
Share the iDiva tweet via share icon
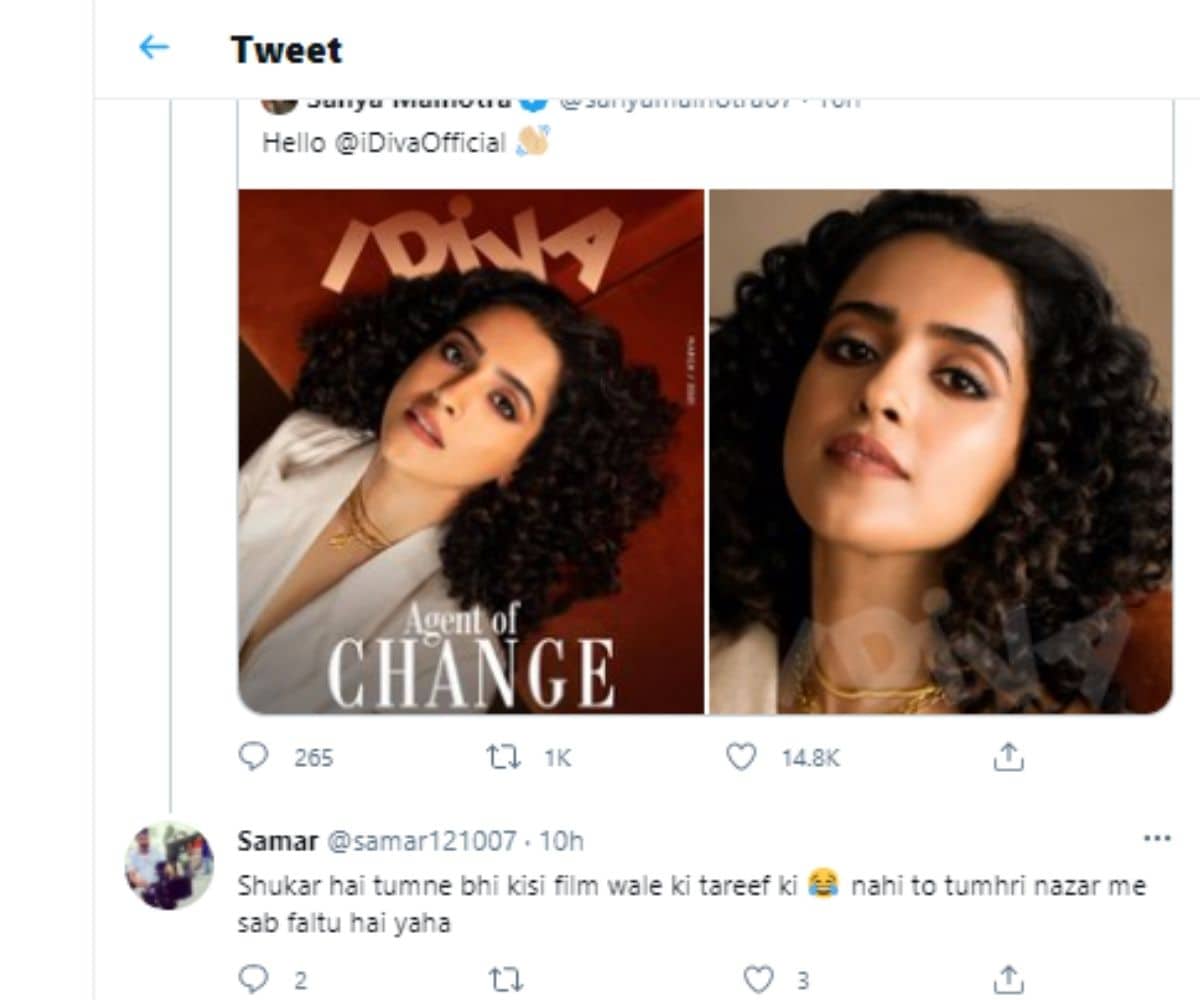pyautogui.click(x=1008, y=757)
